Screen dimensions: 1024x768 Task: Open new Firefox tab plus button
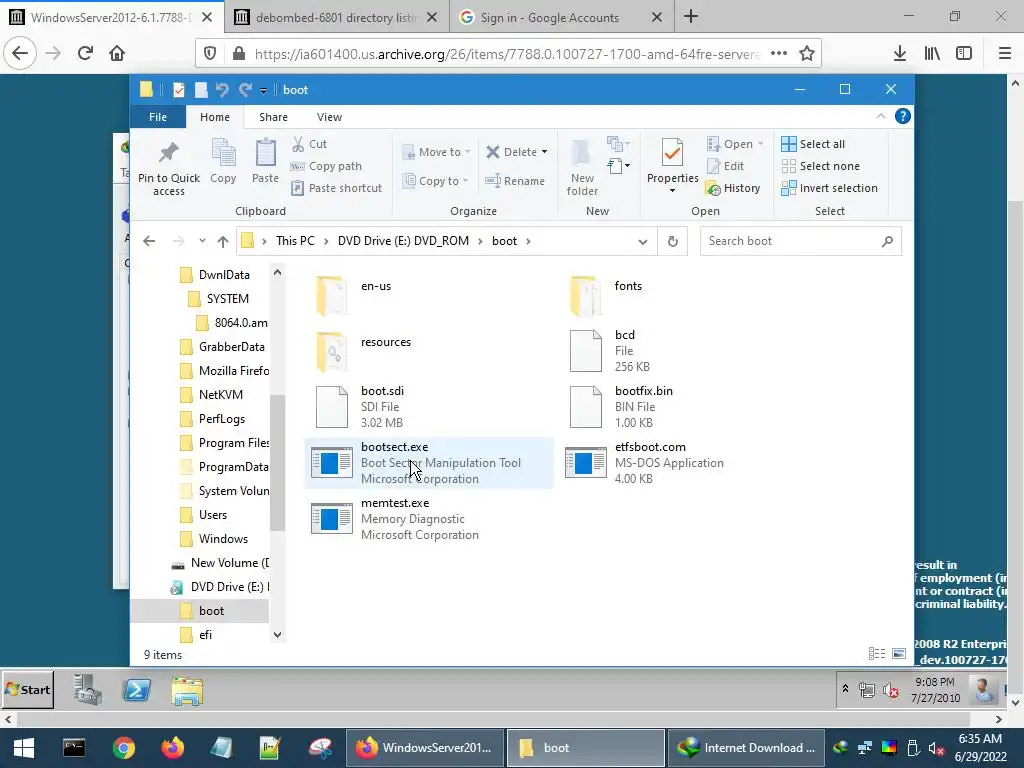tap(691, 17)
